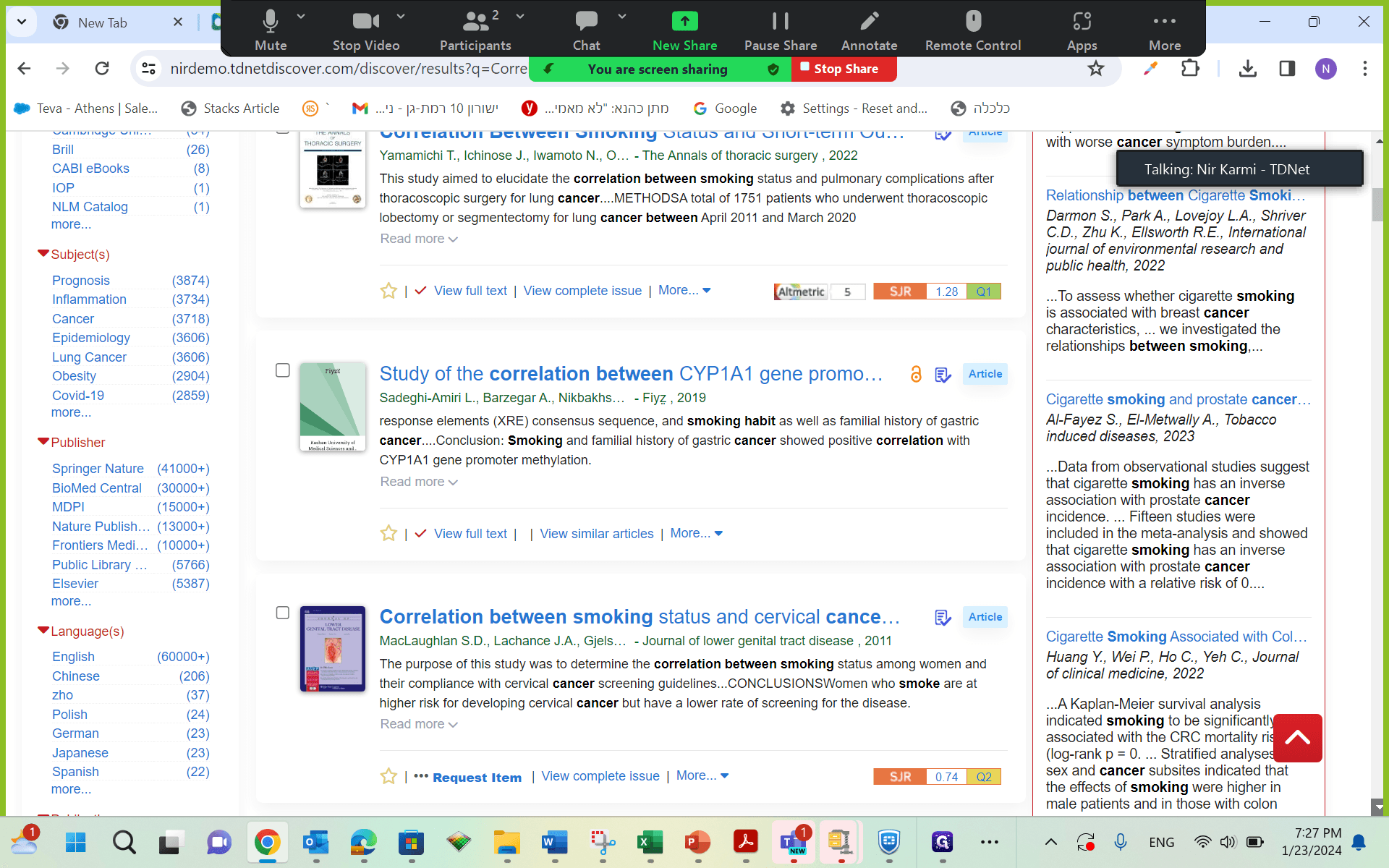Click the red scroll-to-top arrow button
The image size is (1389, 868).
pos(1298,738)
